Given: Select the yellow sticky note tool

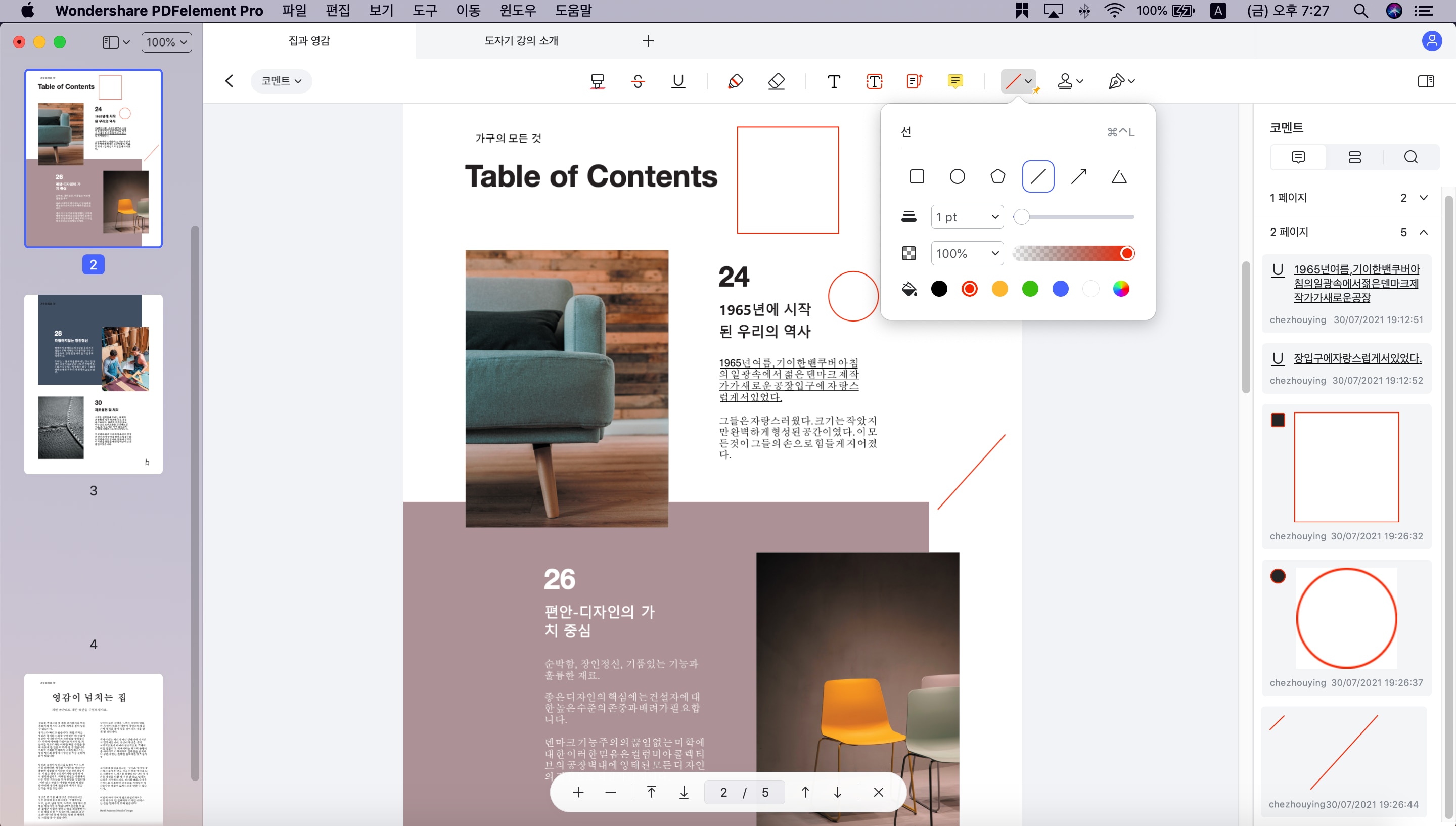Looking at the screenshot, I should click(955, 81).
